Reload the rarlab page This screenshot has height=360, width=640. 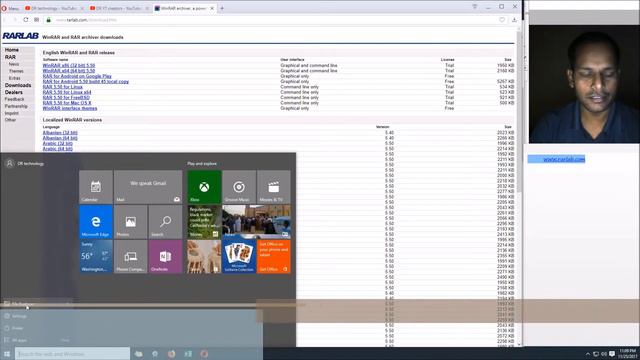click(26, 20)
